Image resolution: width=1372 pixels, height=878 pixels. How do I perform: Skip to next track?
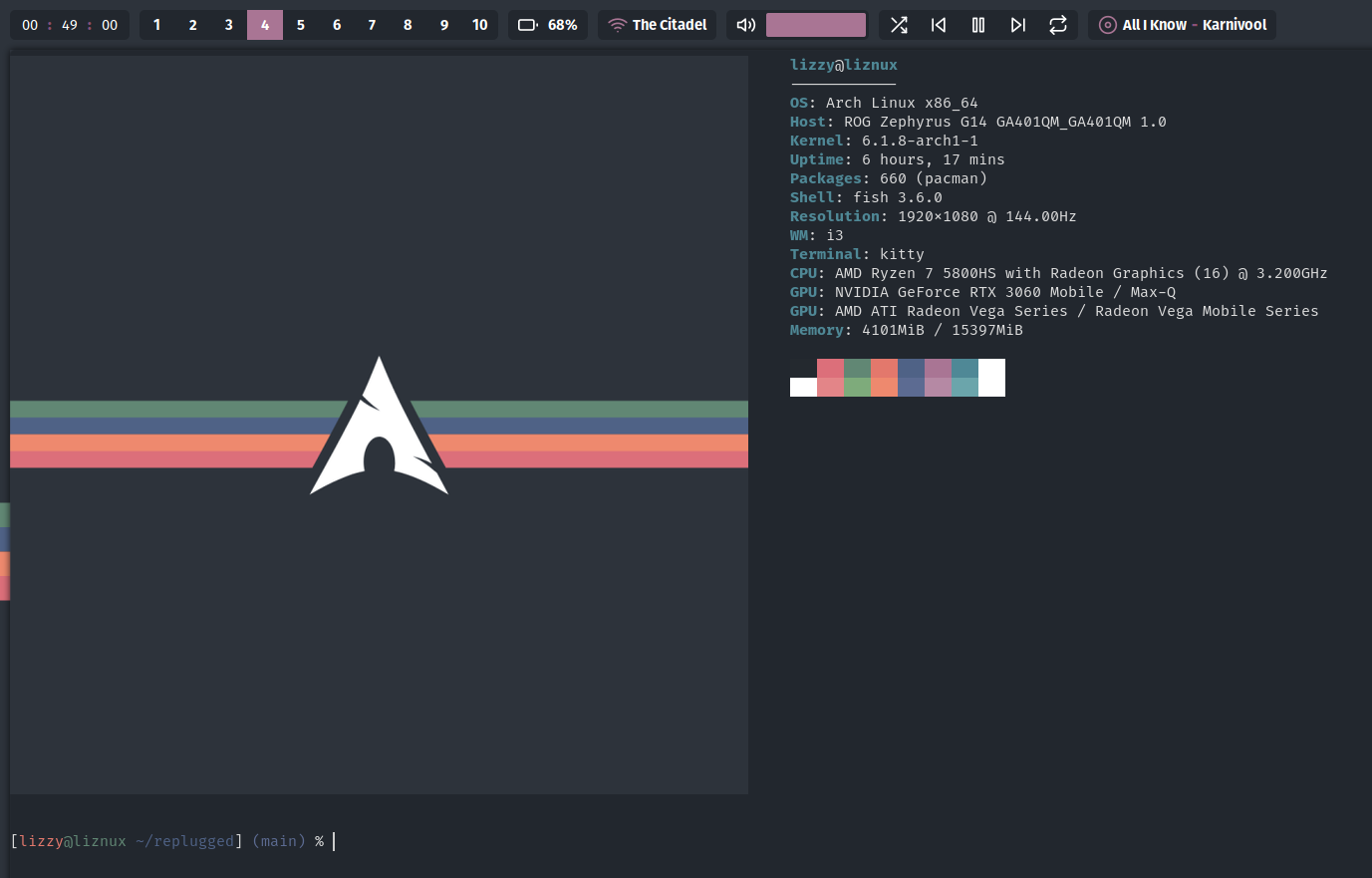(x=1018, y=25)
